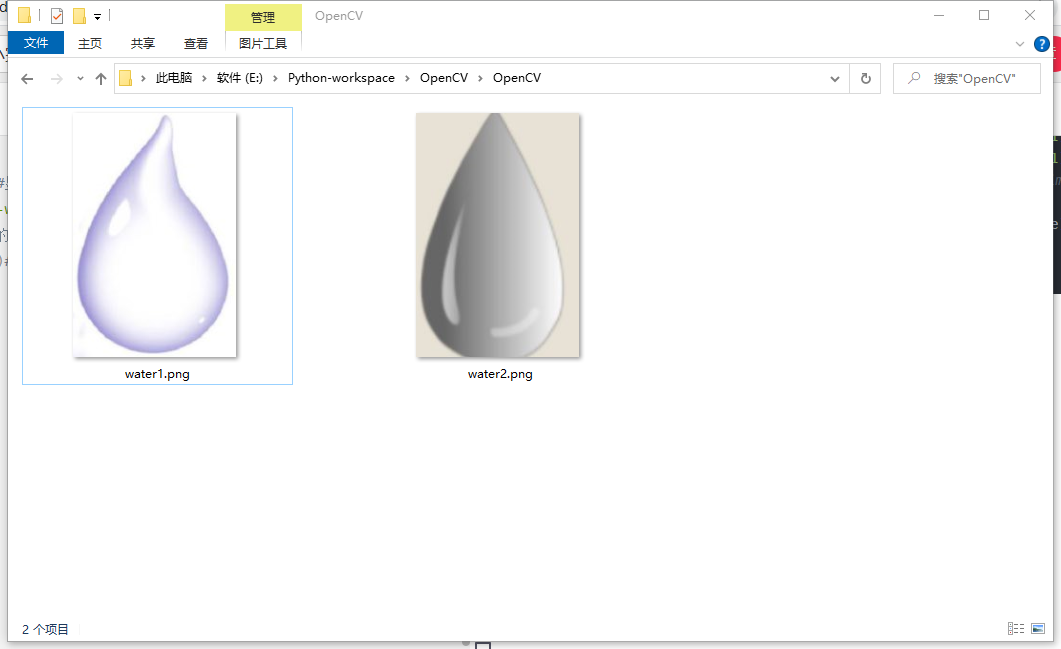Switch to large thumbnails view icon
Viewport: 1061px width, 649px height.
point(1038,629)
